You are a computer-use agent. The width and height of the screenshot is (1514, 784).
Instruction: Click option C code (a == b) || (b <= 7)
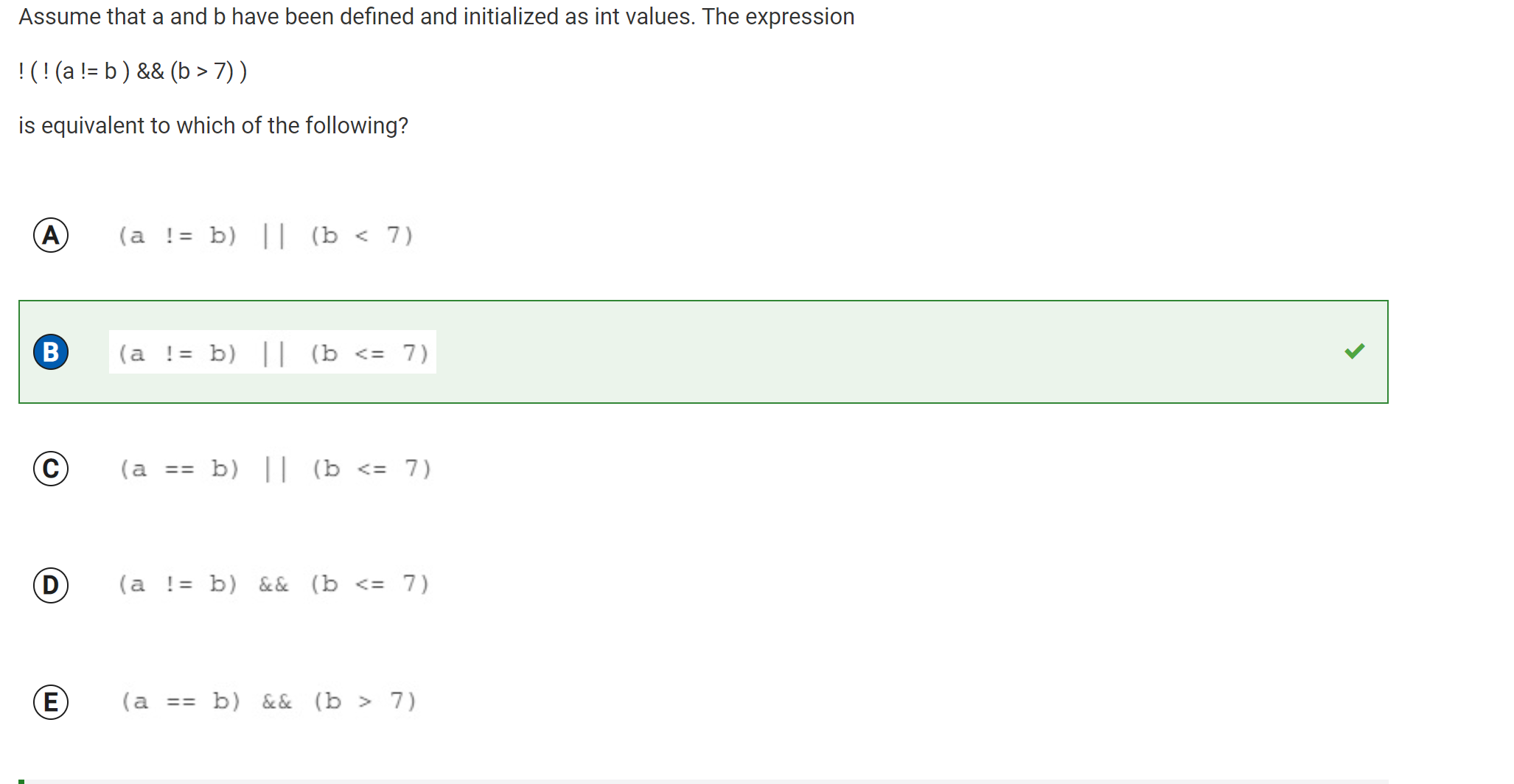pos(275,469)
